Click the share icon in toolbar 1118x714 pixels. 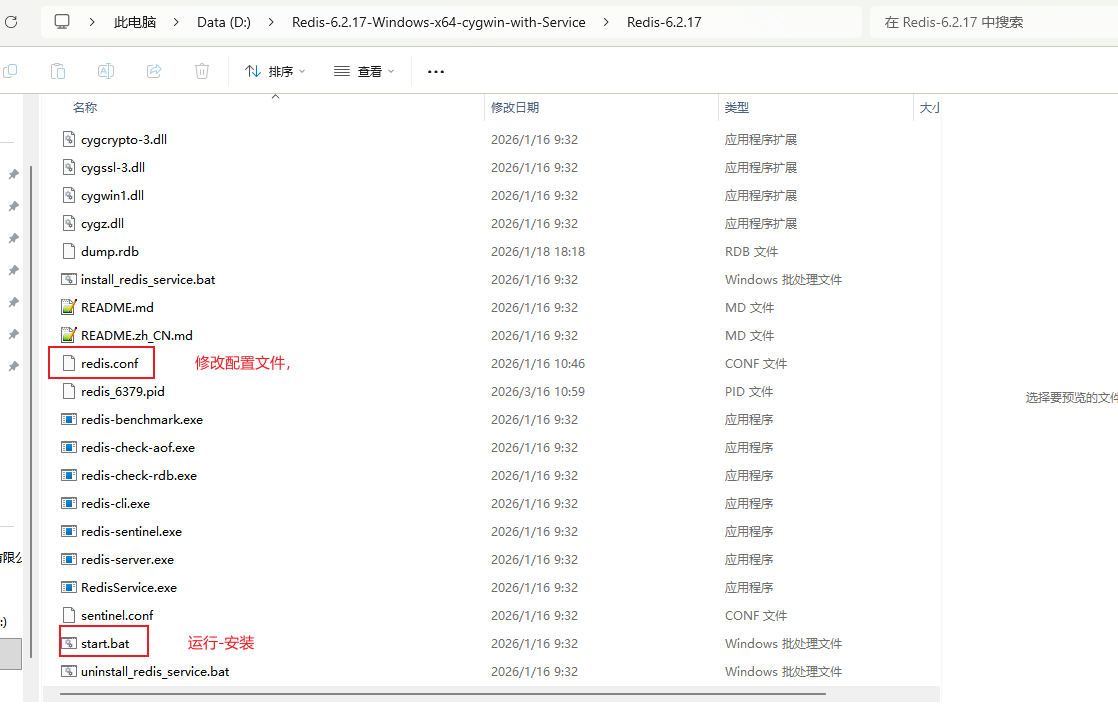[154, 71]
